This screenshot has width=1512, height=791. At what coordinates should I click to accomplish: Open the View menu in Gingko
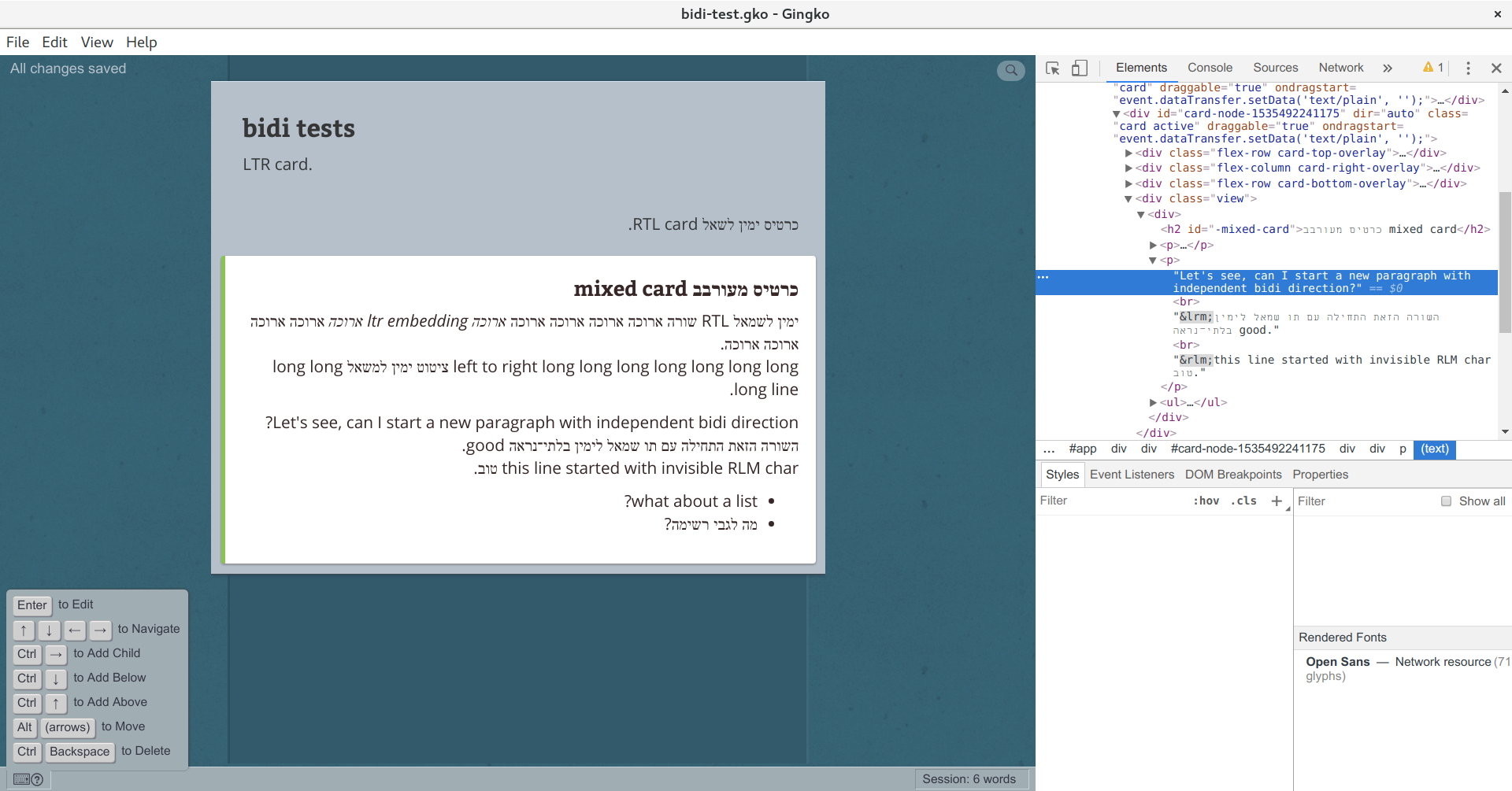click(x=96, y=42)
